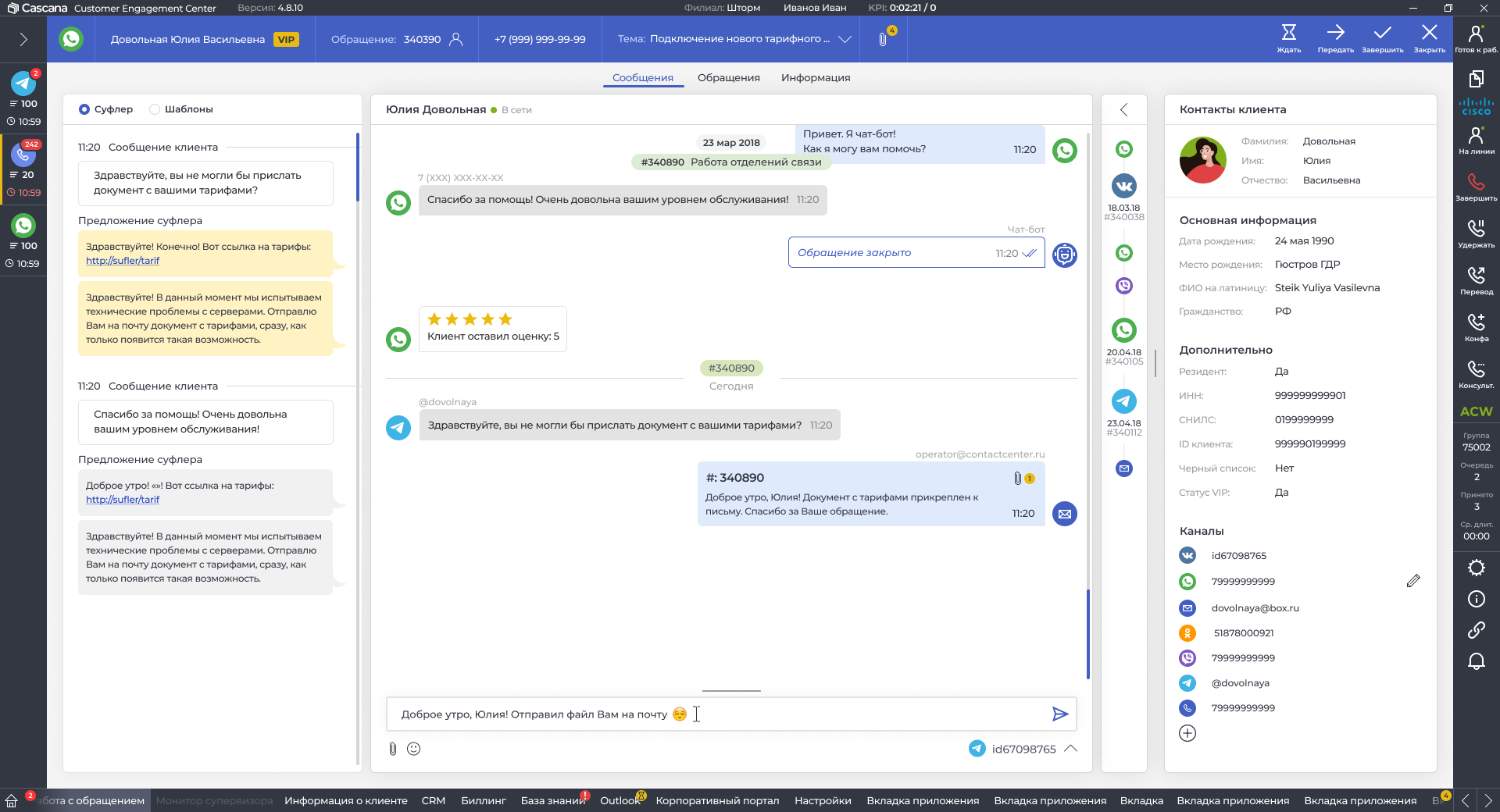Click the send message arrow icon
1500x812 pixels.
click(x=1059, y=714)
